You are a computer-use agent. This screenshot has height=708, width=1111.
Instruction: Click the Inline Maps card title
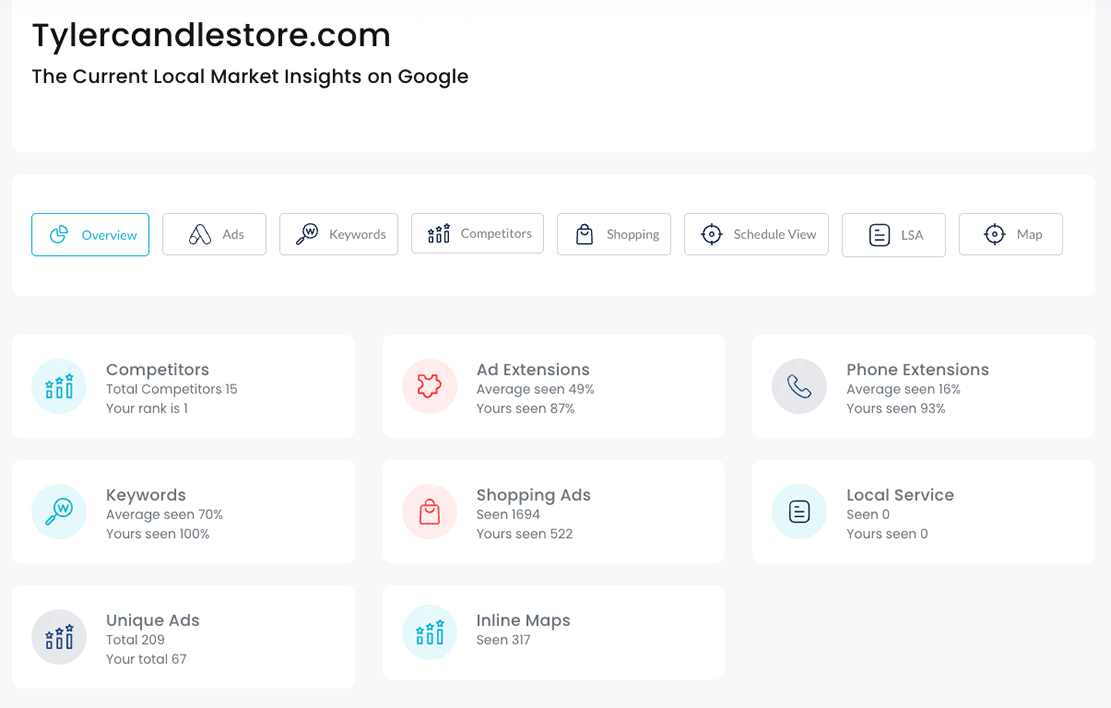(x=523, y=621)
